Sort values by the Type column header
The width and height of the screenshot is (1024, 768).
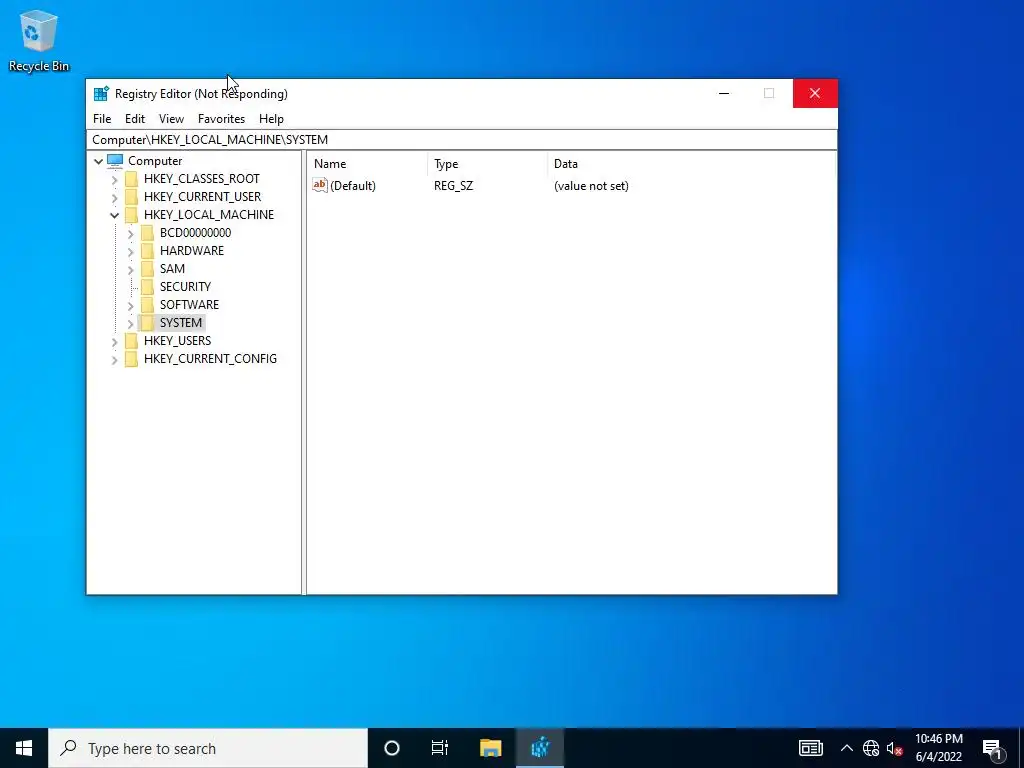coord(488,164)
